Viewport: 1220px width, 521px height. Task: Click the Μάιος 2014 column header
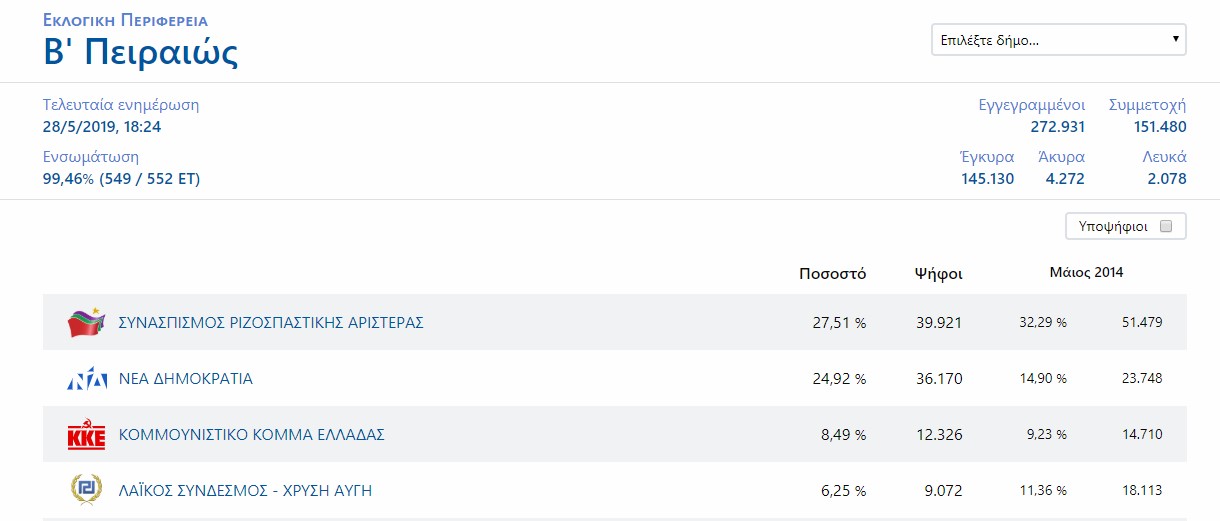[1086, 273]
